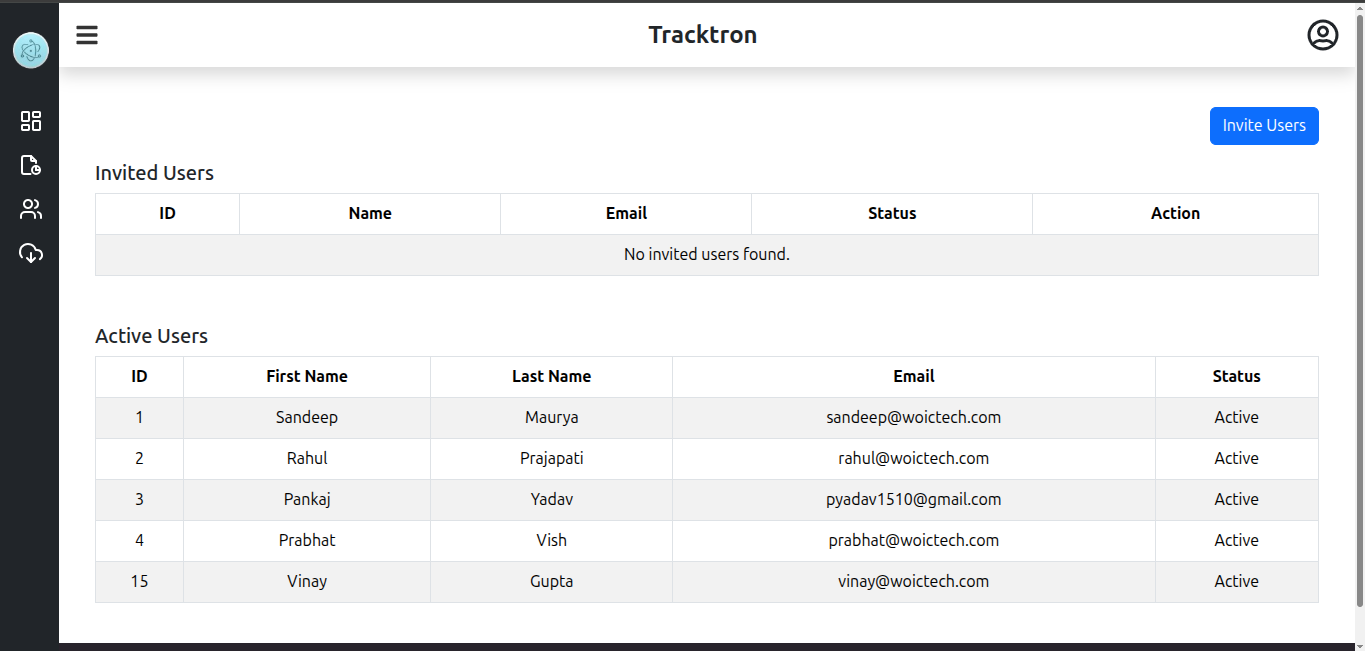
Task: Click the cloud download sidebar icon
Action: point(31,253)
